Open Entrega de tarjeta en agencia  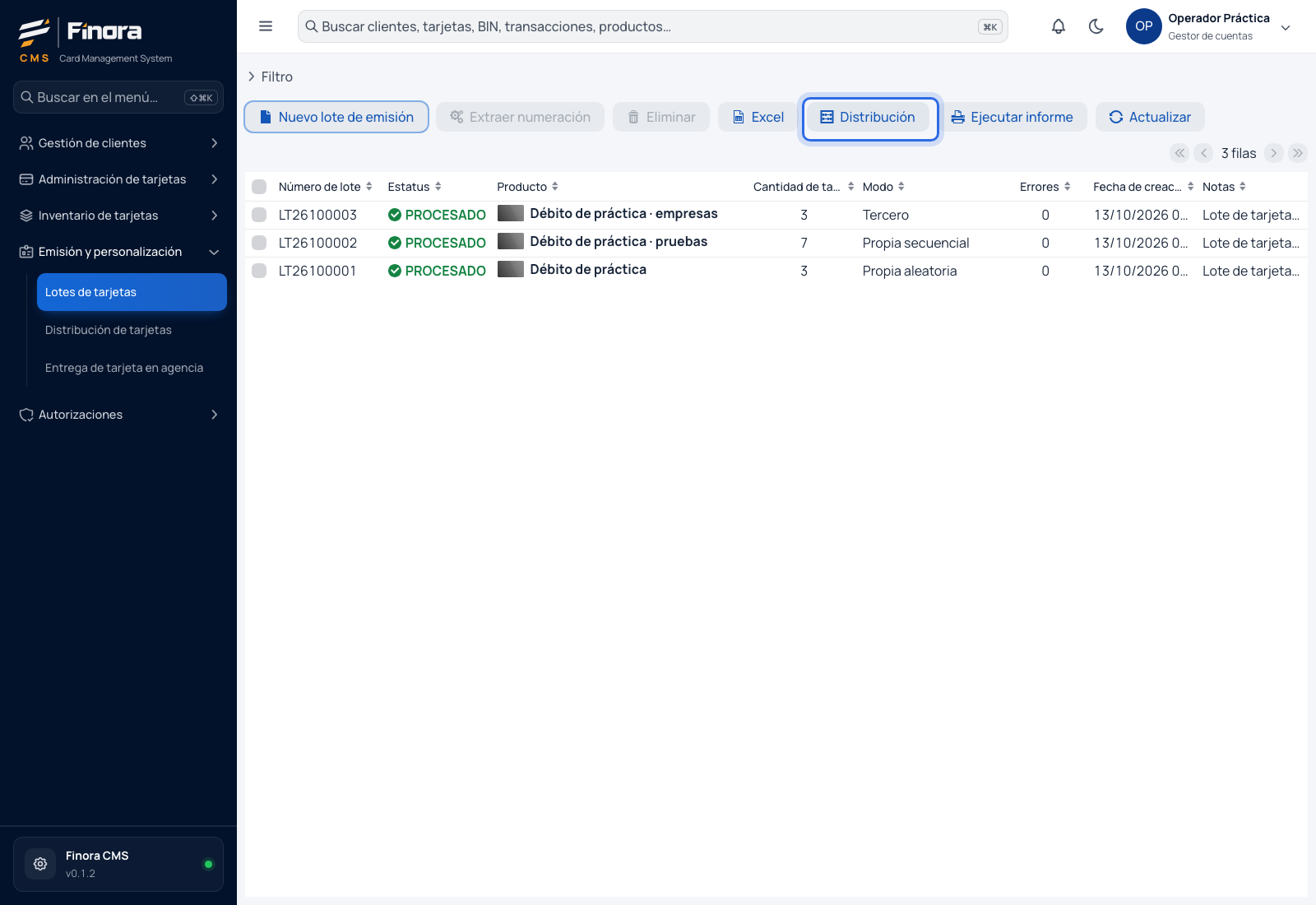tap(132, 368)
